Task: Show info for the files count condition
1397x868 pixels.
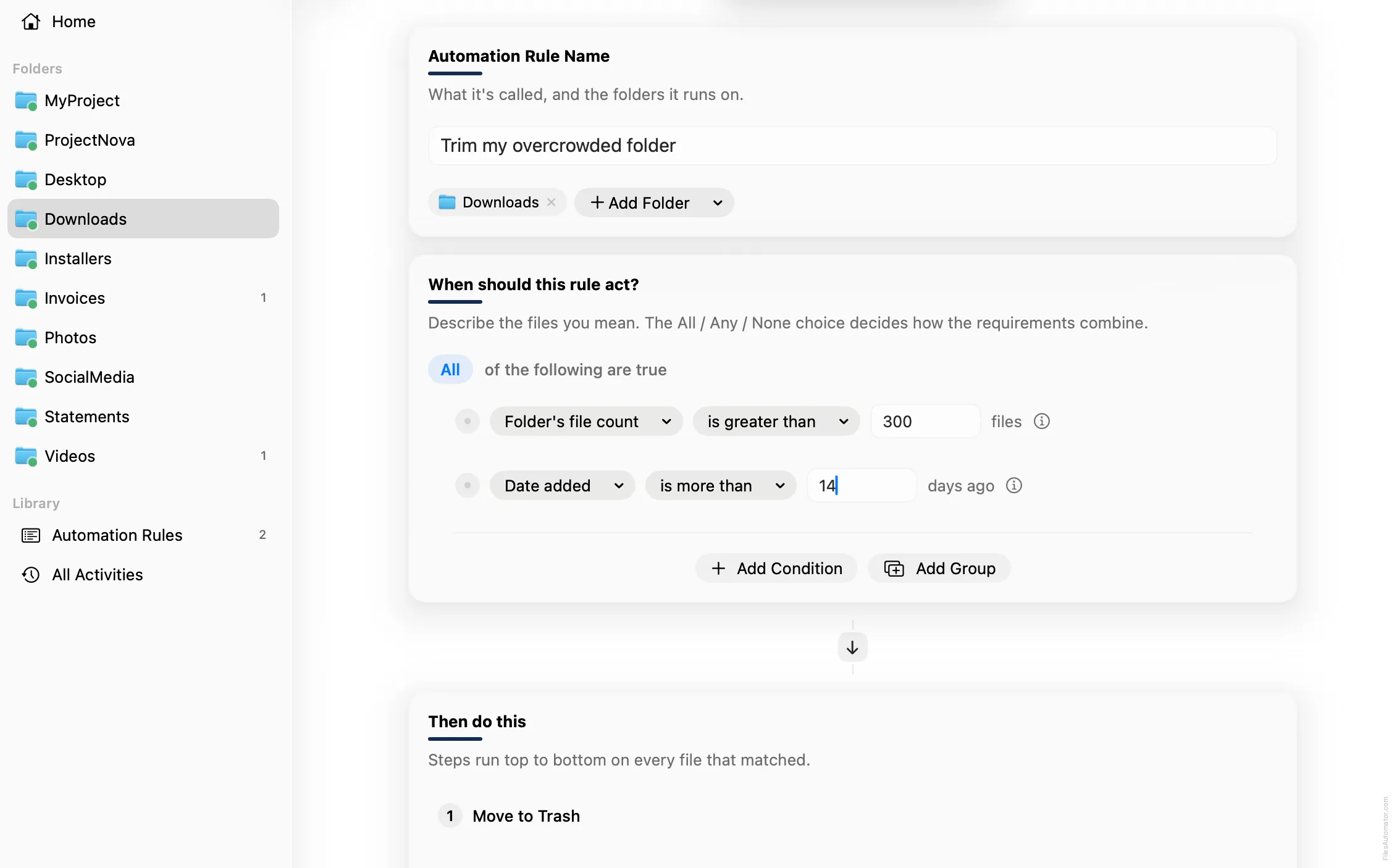Action: tap(1042, 421)
